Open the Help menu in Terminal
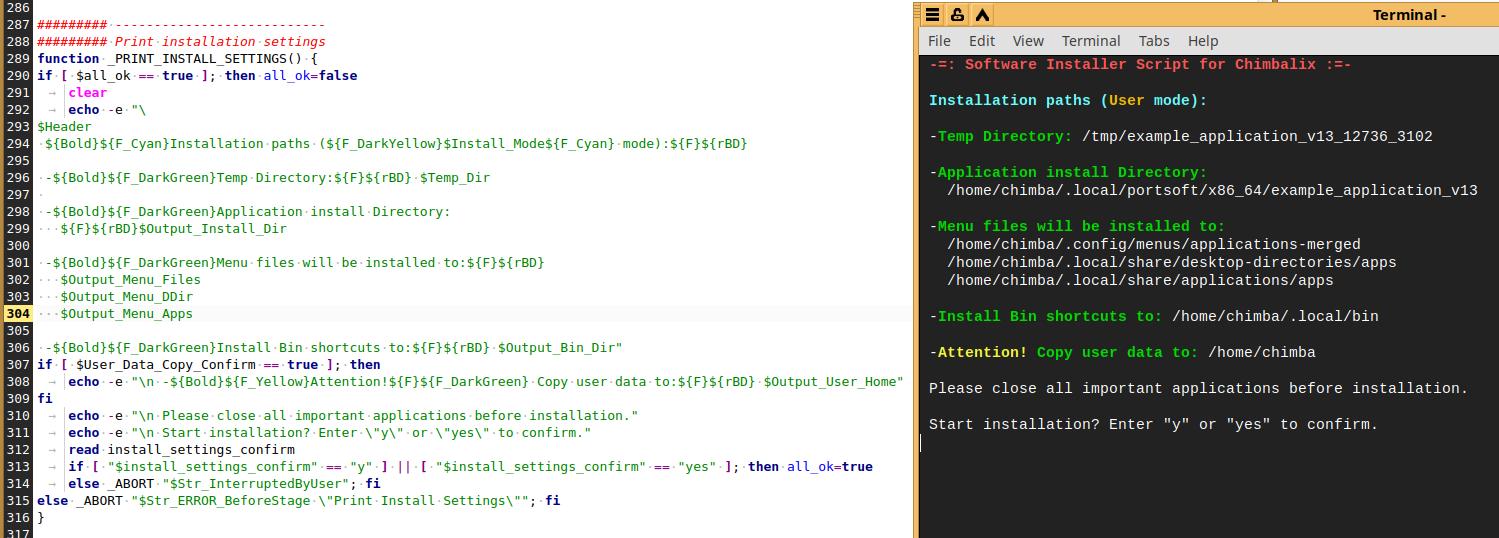 (x=1203, y=41)
